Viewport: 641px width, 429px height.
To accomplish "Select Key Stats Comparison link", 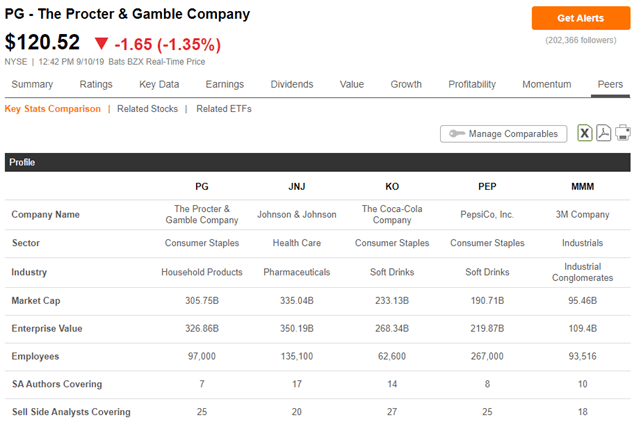I will click(52, 109).
